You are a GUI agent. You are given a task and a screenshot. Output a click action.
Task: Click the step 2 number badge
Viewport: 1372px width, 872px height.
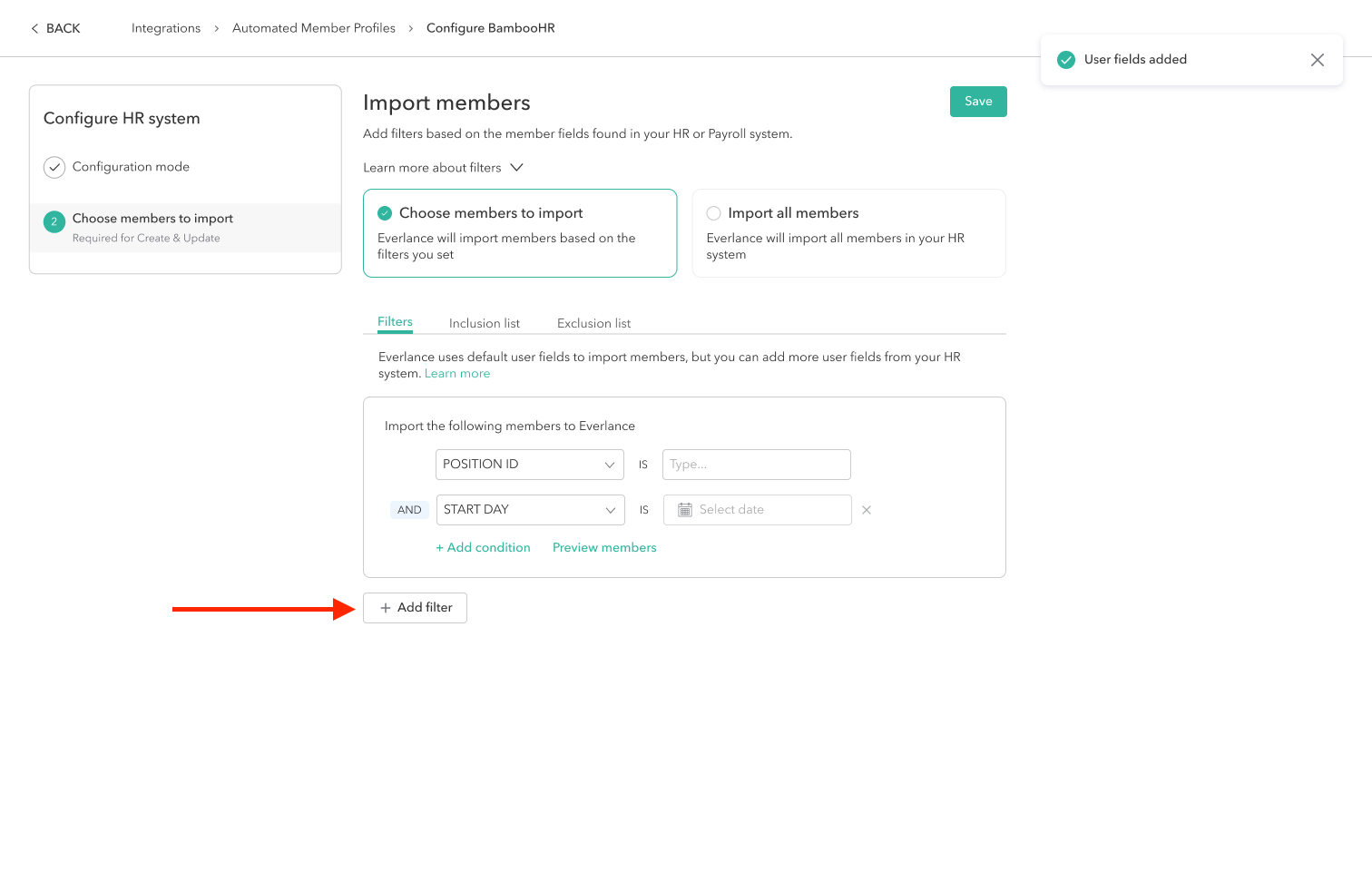coord(54,221)
